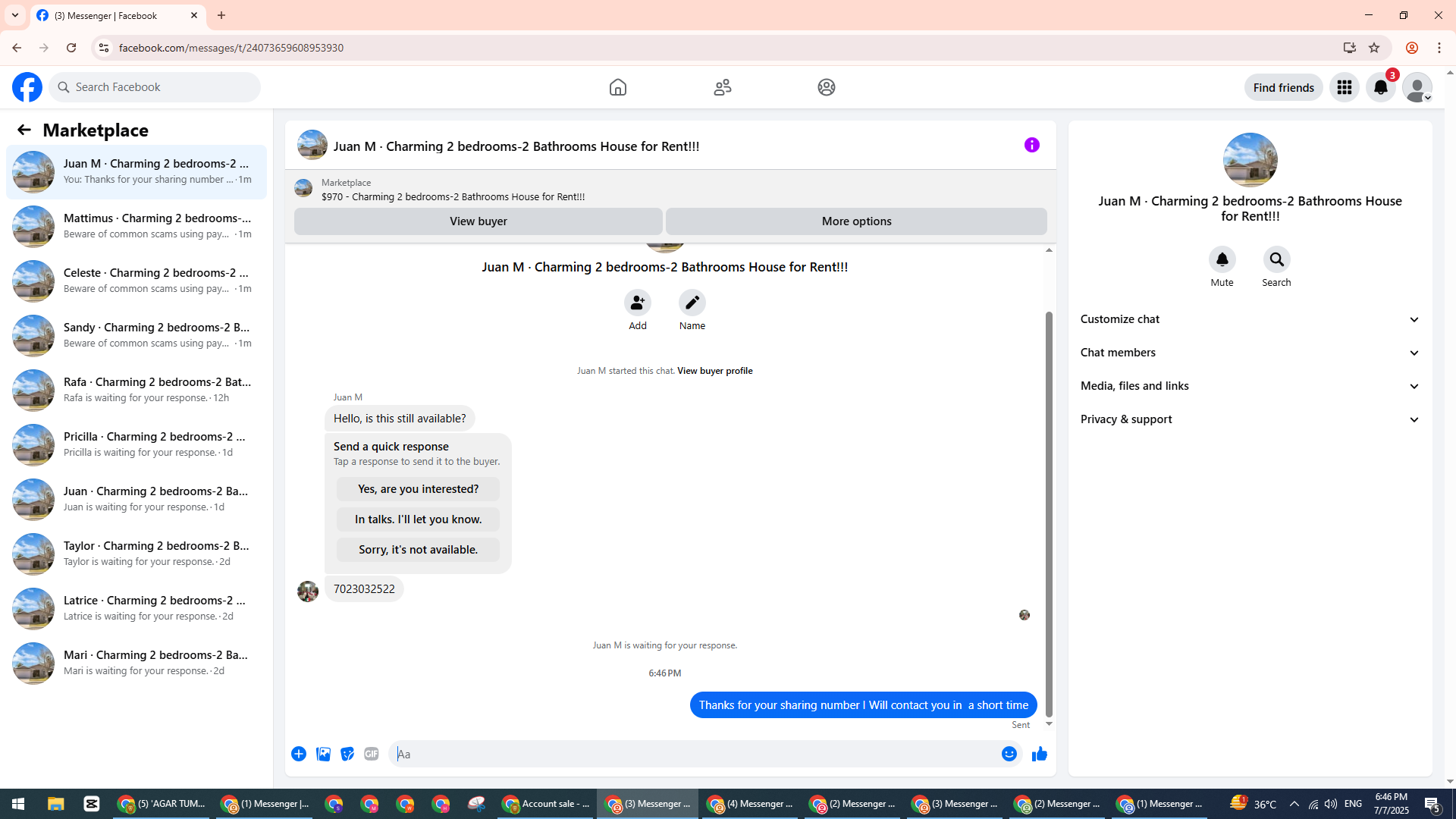Click the attach photo icon
The image size is (1456, 819).
click(323, 754)
